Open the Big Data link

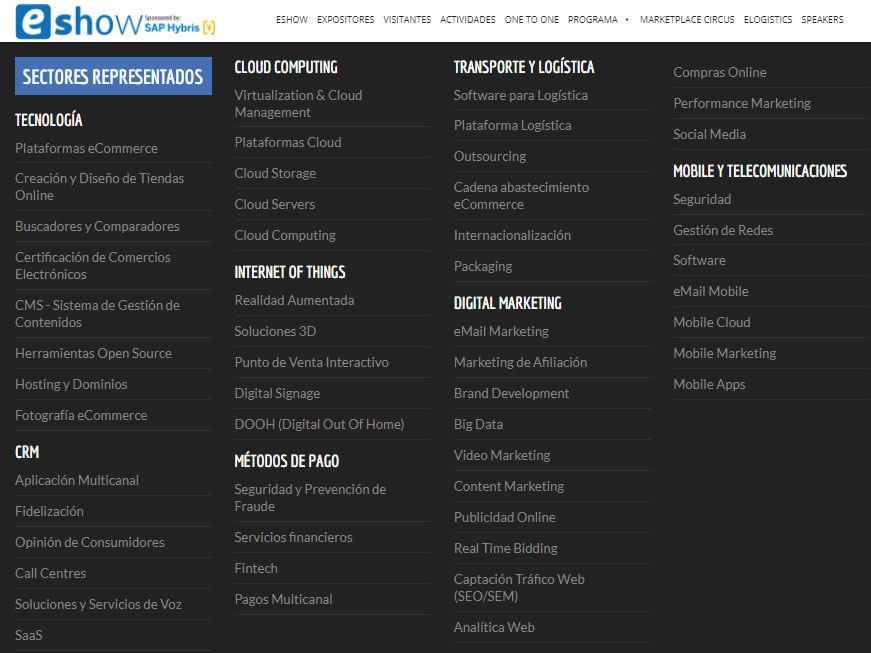click(478, 424)
